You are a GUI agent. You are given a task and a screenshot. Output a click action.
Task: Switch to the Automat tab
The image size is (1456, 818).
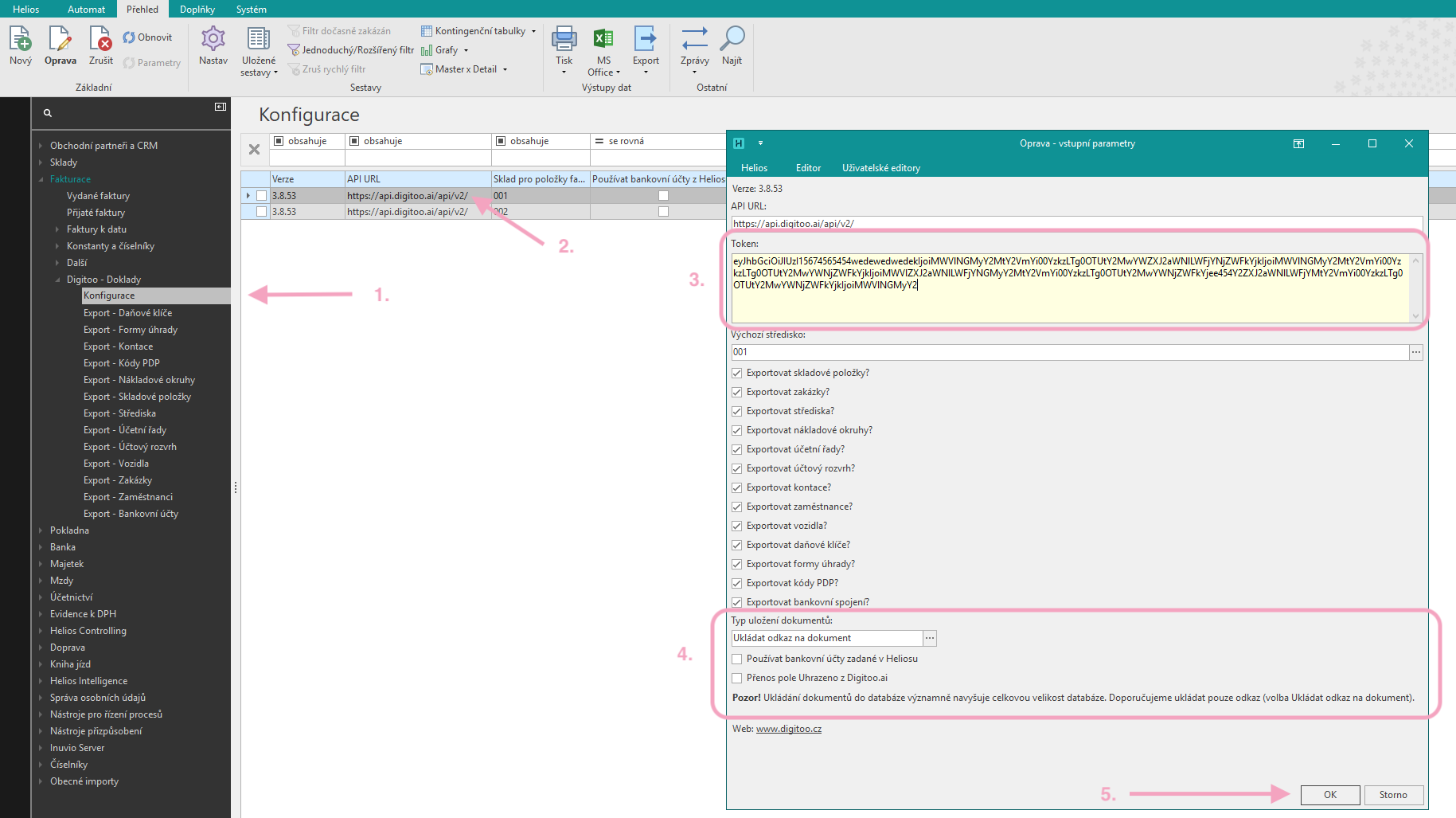86,9
